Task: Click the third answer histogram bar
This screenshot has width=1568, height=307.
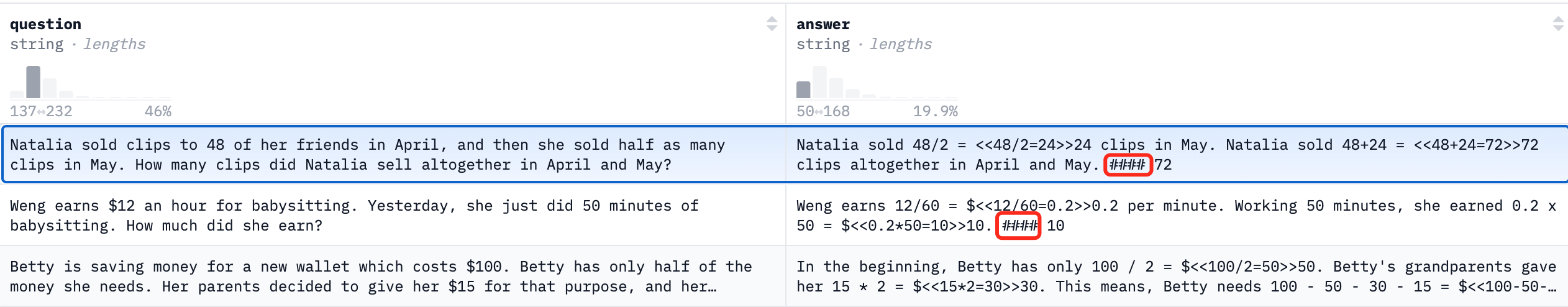Action: (x=836, y=88)
